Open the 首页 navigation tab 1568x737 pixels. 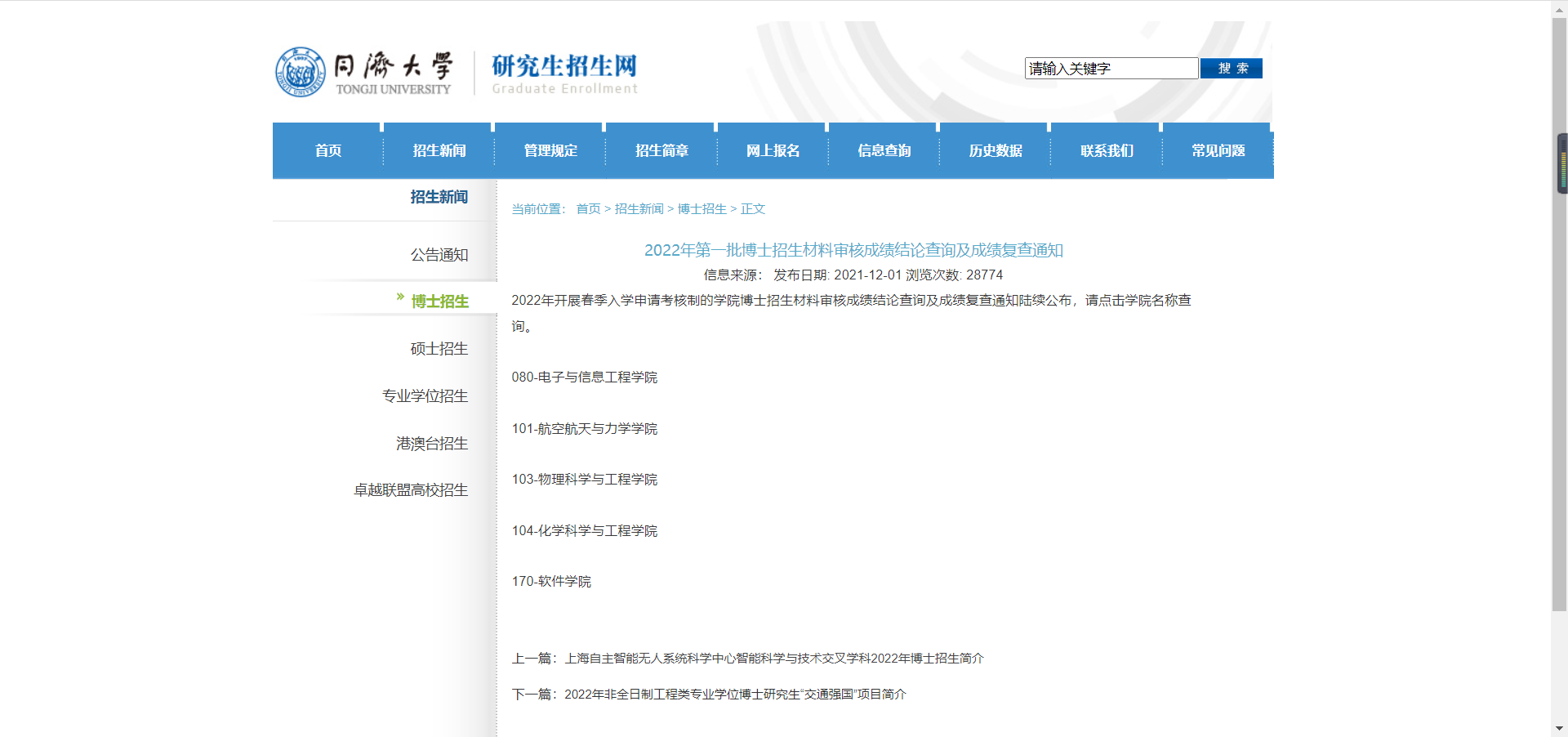pos(328,150)
